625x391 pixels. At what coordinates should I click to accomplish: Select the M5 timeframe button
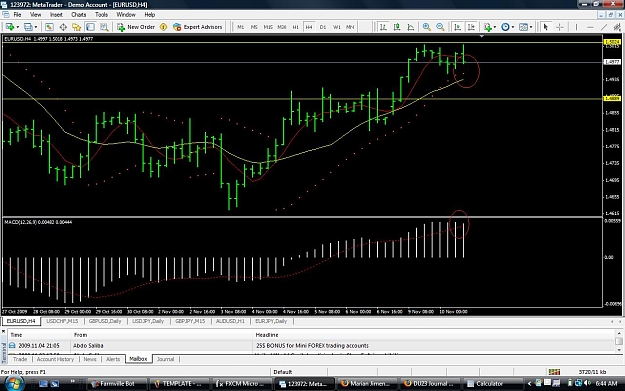254,27
